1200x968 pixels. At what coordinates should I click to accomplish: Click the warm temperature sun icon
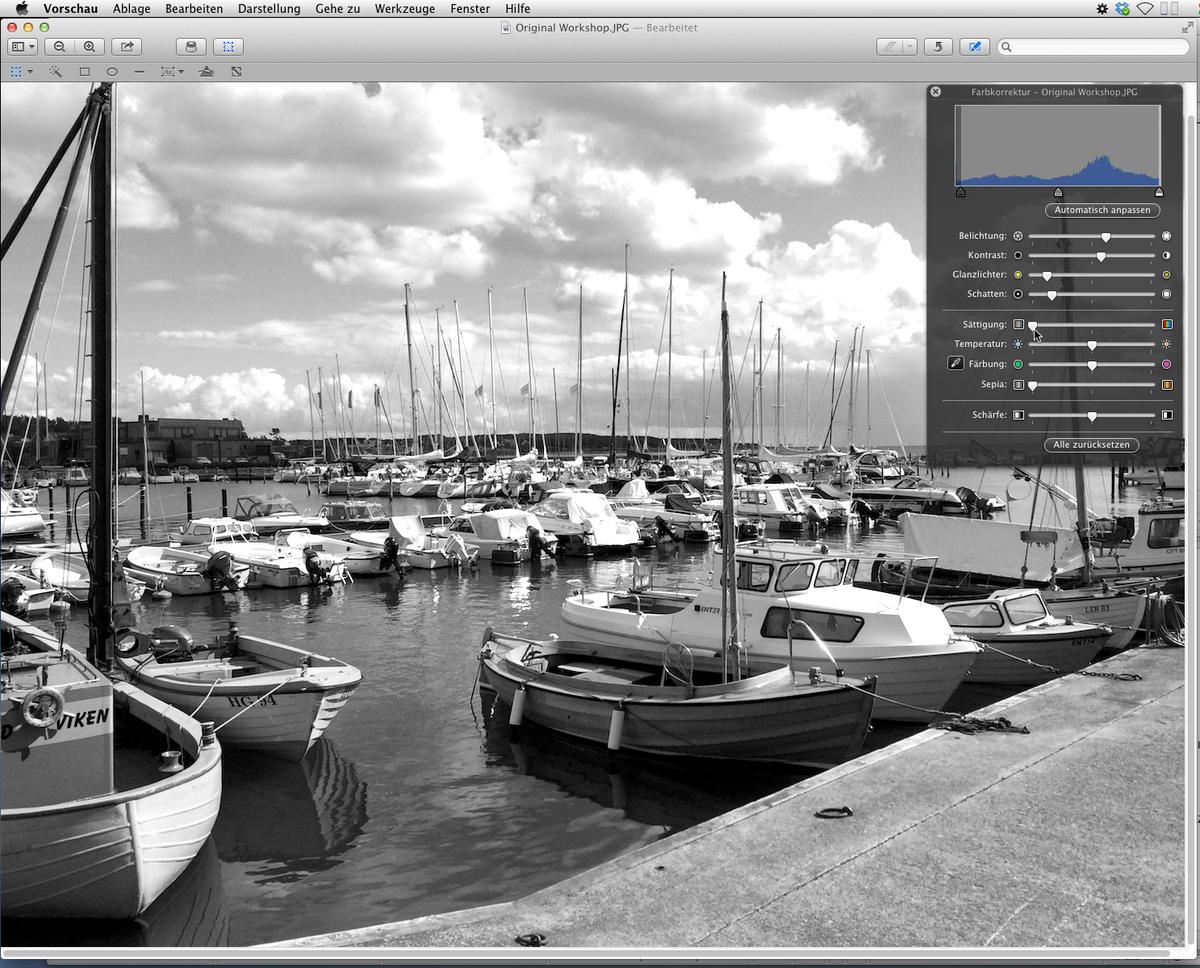pos(1166,344)
